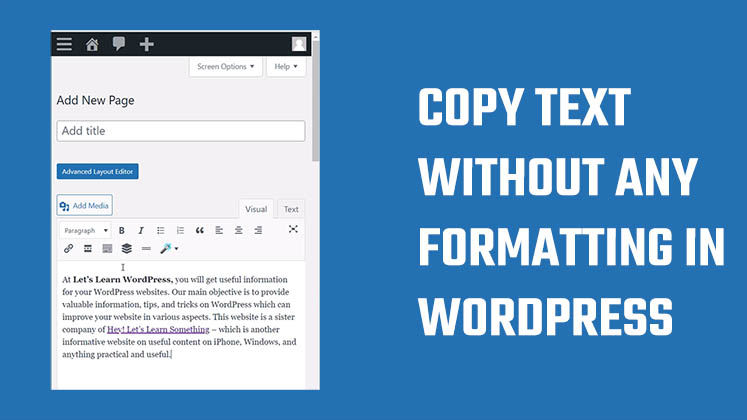
Task: Click the bold text 'Let's Learn WordPress,'
Action: tap(123, 280)
